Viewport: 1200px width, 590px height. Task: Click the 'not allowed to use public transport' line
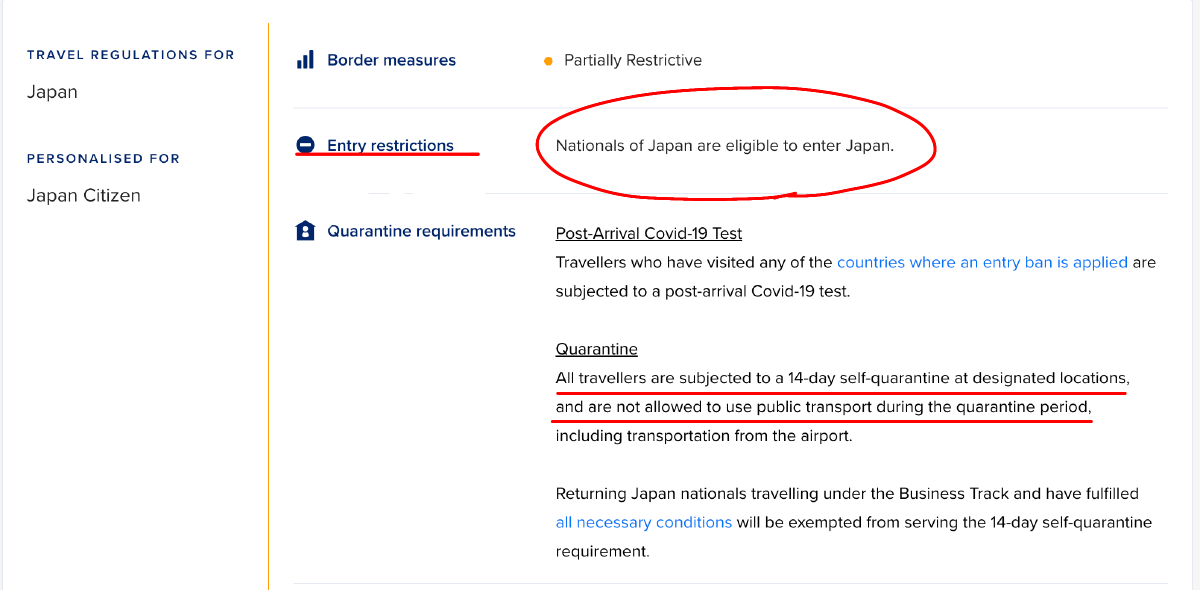[x=823, y=407]
